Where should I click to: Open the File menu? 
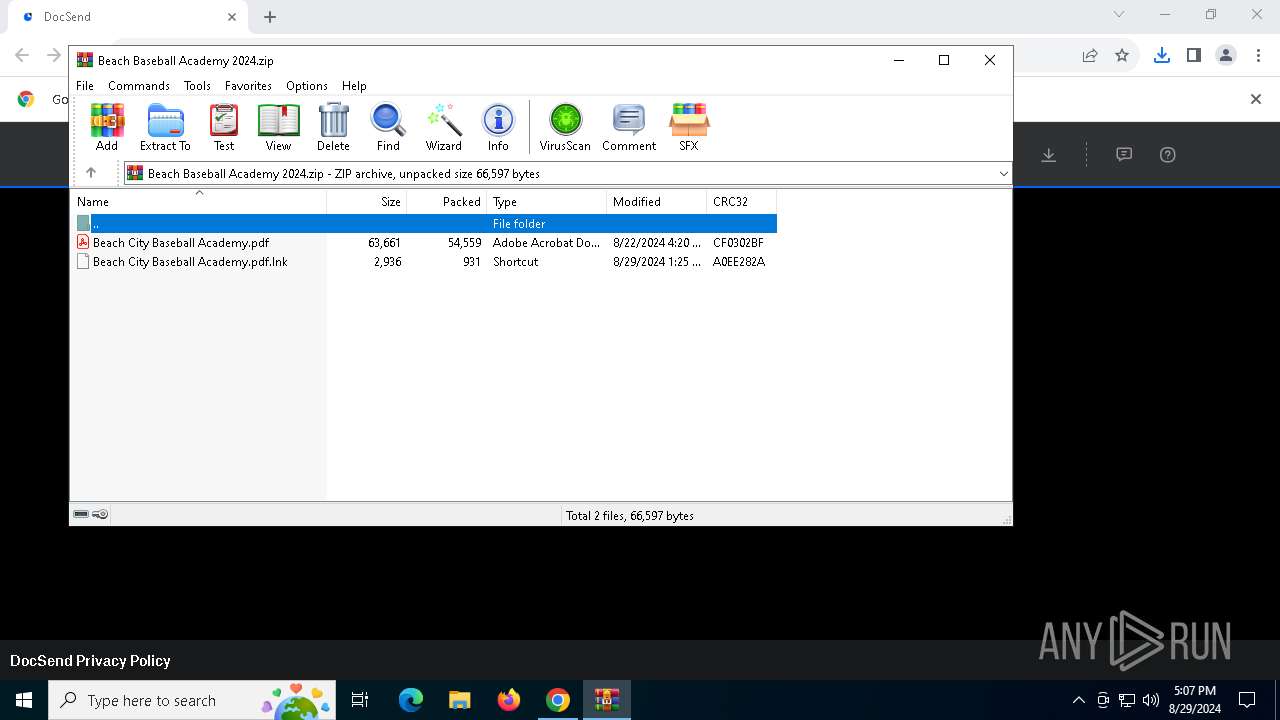point(85,86)
